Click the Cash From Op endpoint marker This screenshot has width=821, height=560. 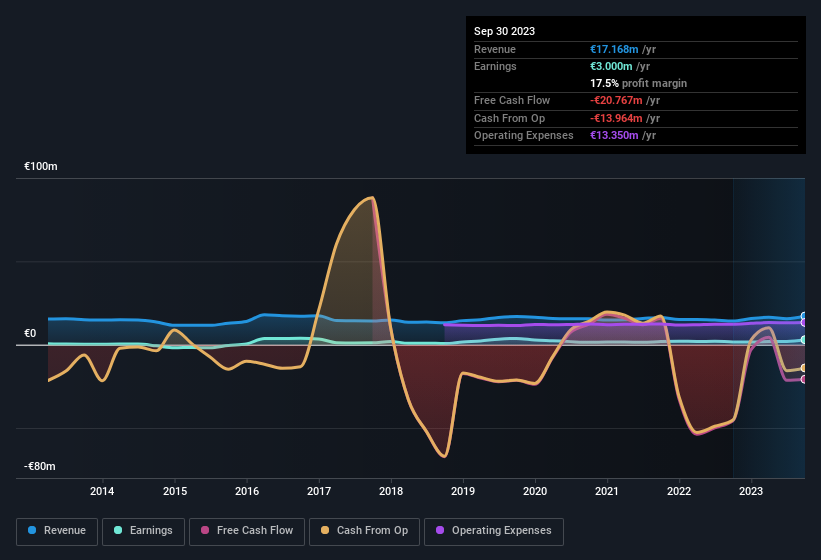(x=804, y=368)
